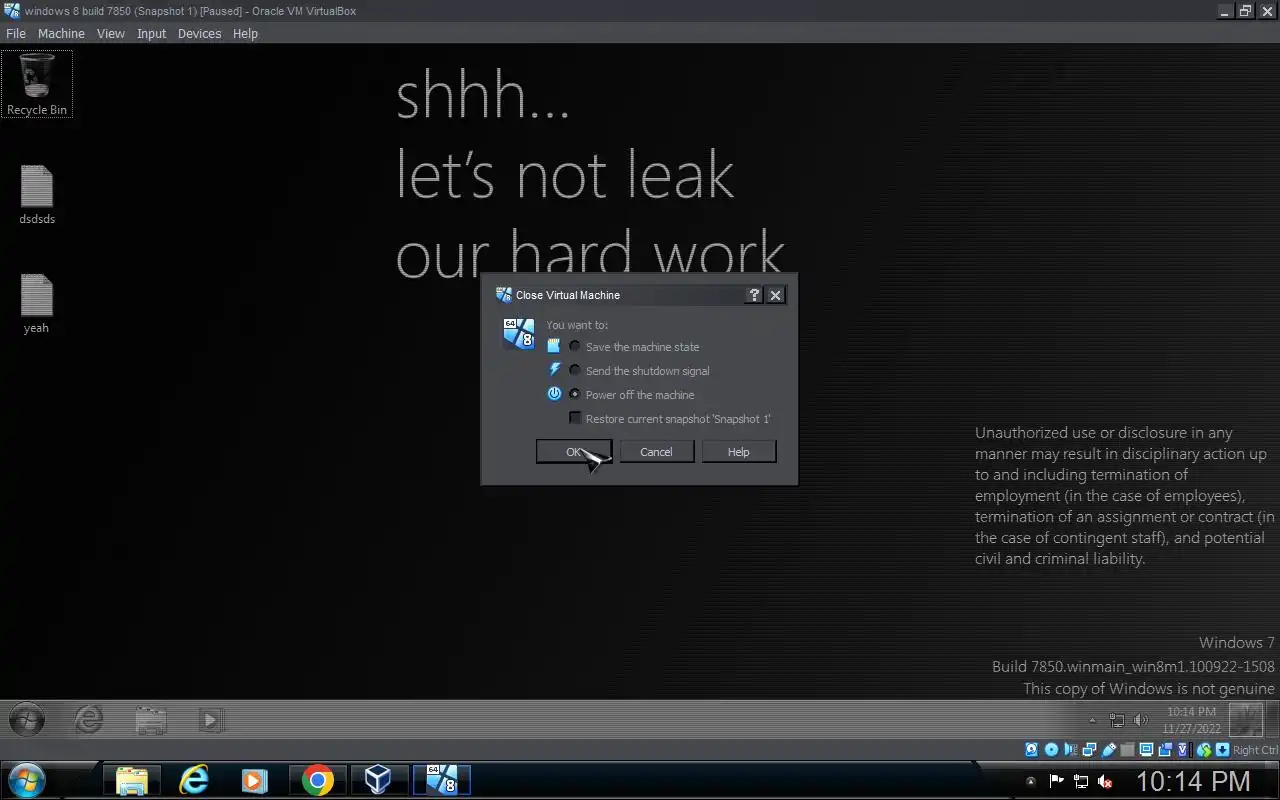Open the View menu
Image resolution: width=1280 pixels, height=800 pixels.
click(110, 33)
